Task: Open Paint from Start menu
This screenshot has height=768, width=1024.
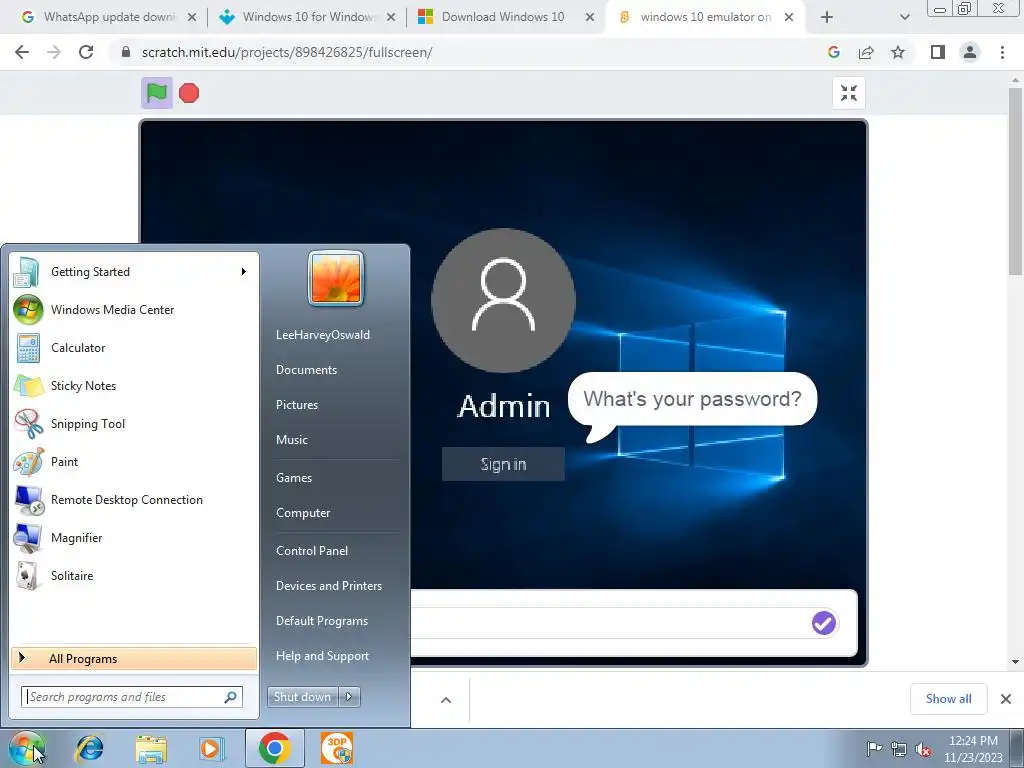Action: pos(135,461)
